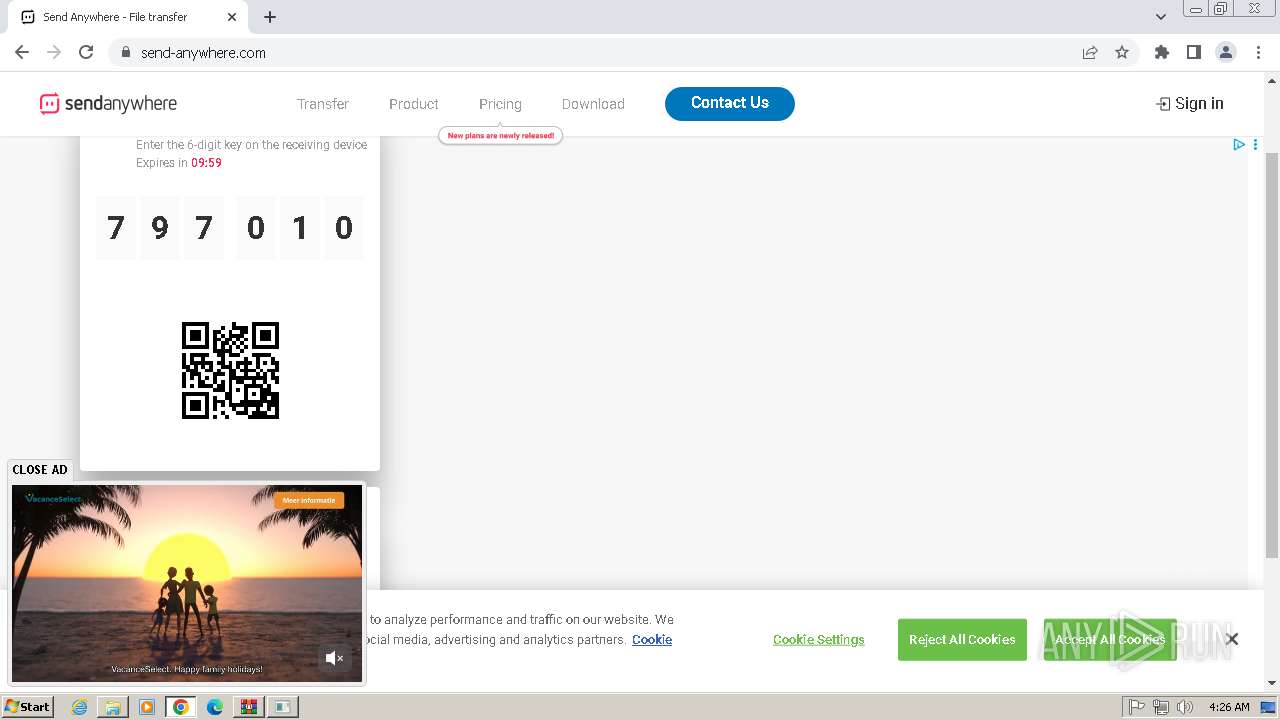Screen dimensions: 1280x720
Task: Open the Chrome profile avatar
Action: (1226, 52)
